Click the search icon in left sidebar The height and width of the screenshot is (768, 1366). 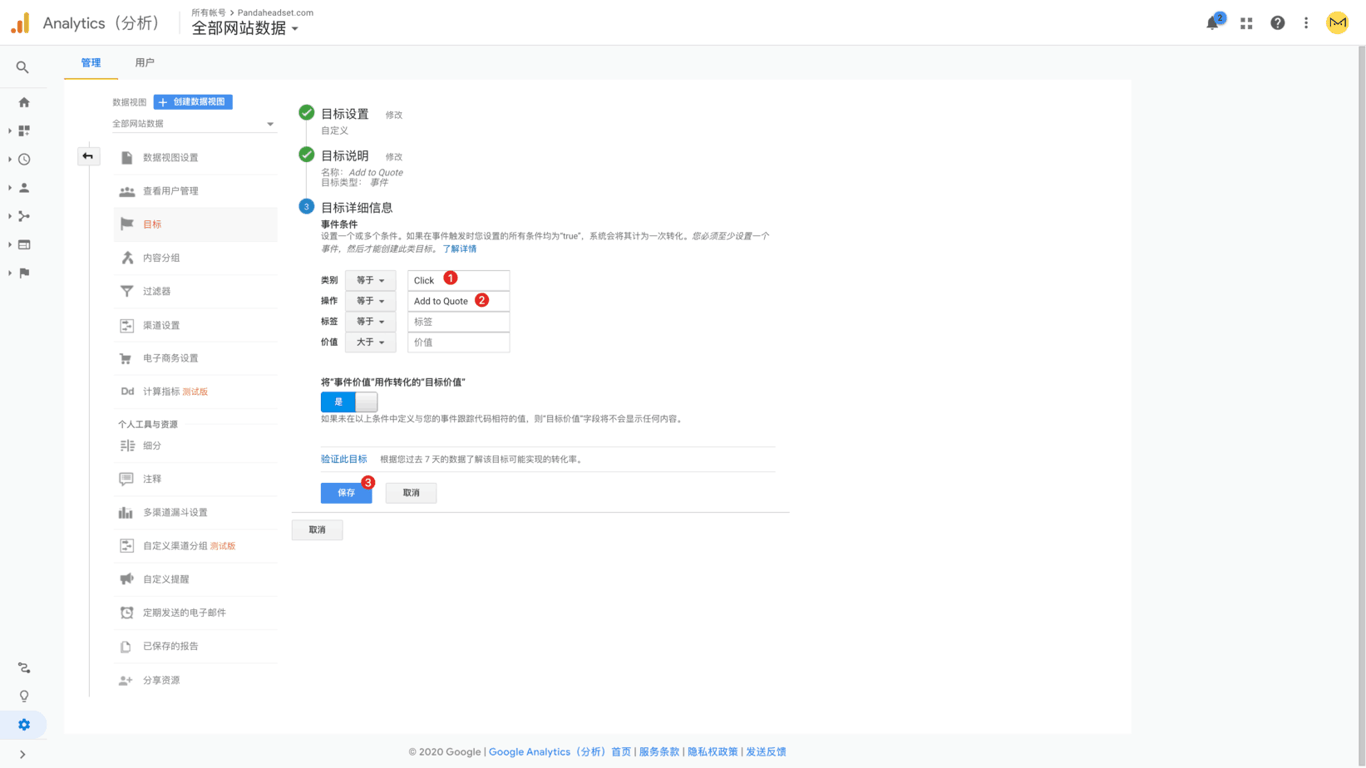[22, 68]
